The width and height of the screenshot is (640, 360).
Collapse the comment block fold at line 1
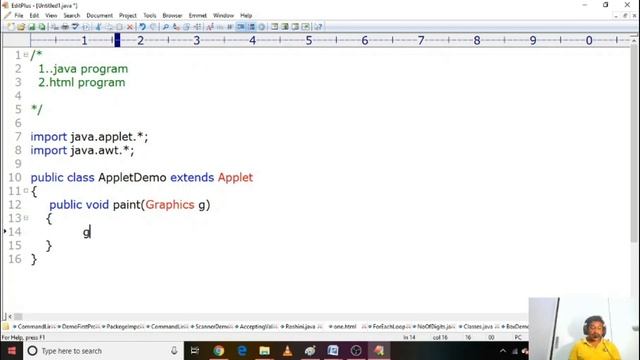coord(26,54)
